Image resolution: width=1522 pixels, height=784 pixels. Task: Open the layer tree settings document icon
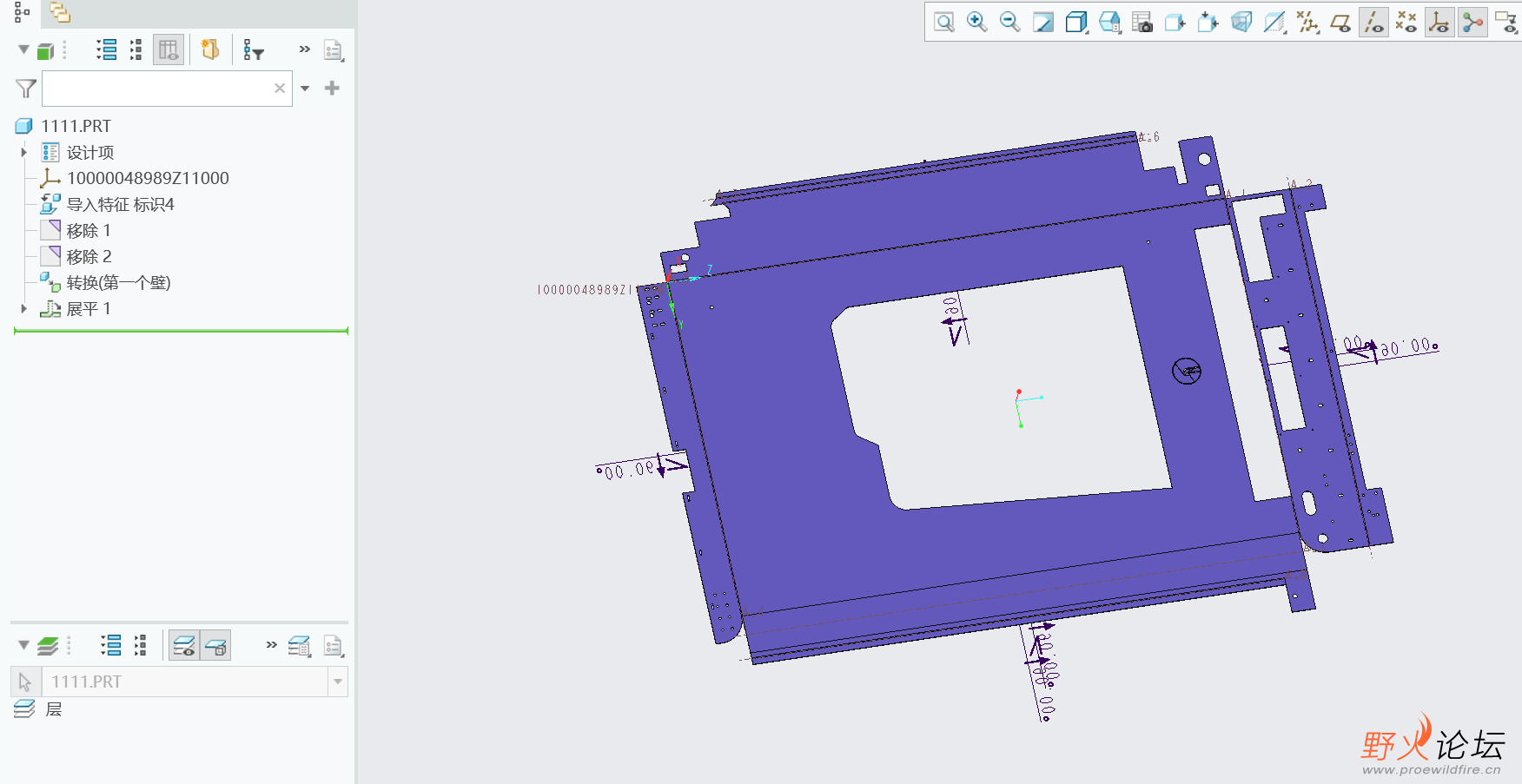[x=333, y=645]
